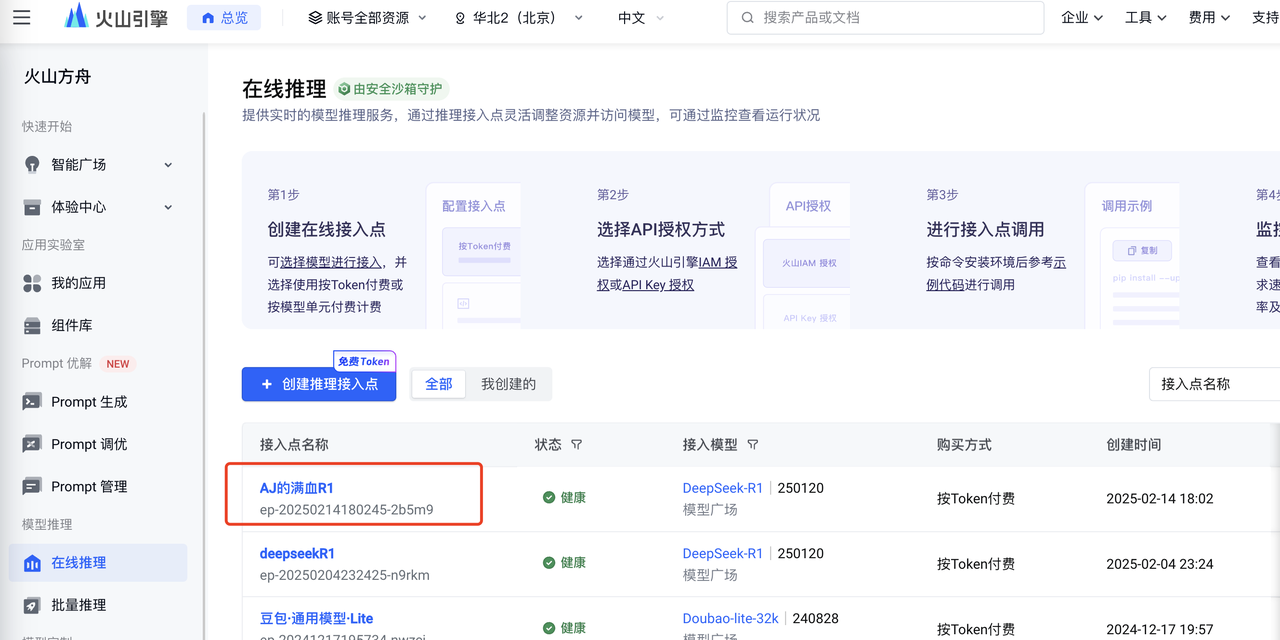Click the 总览 overview menu item
This screenshot has height=640, width=1280.
[x=224, y=18]
